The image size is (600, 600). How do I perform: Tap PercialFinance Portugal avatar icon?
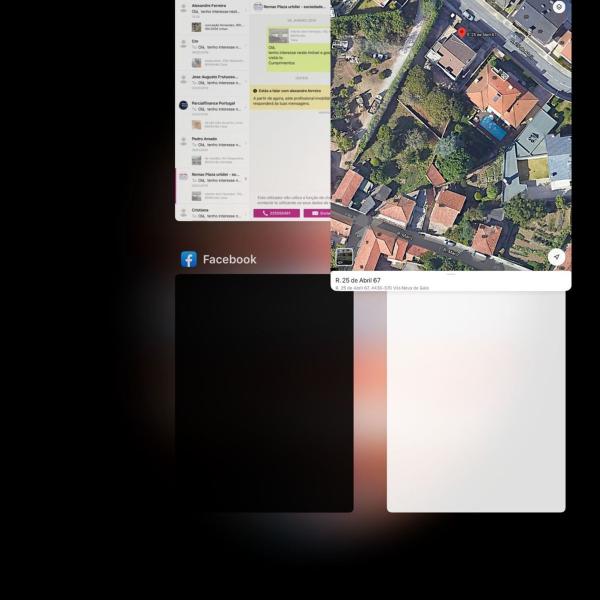click(183, 105)
